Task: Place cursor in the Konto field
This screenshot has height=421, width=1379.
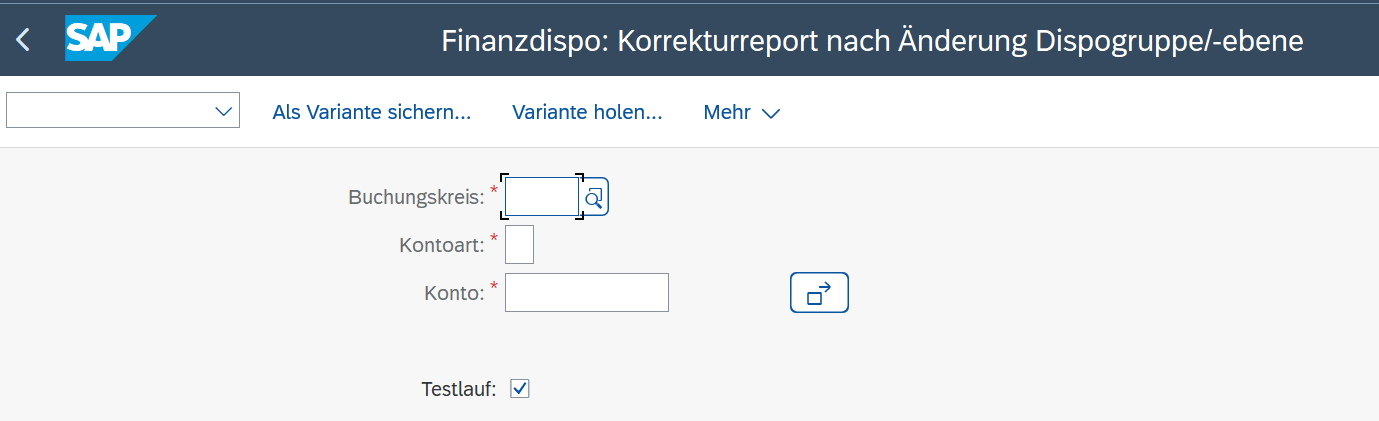Action: click(586, 292)
